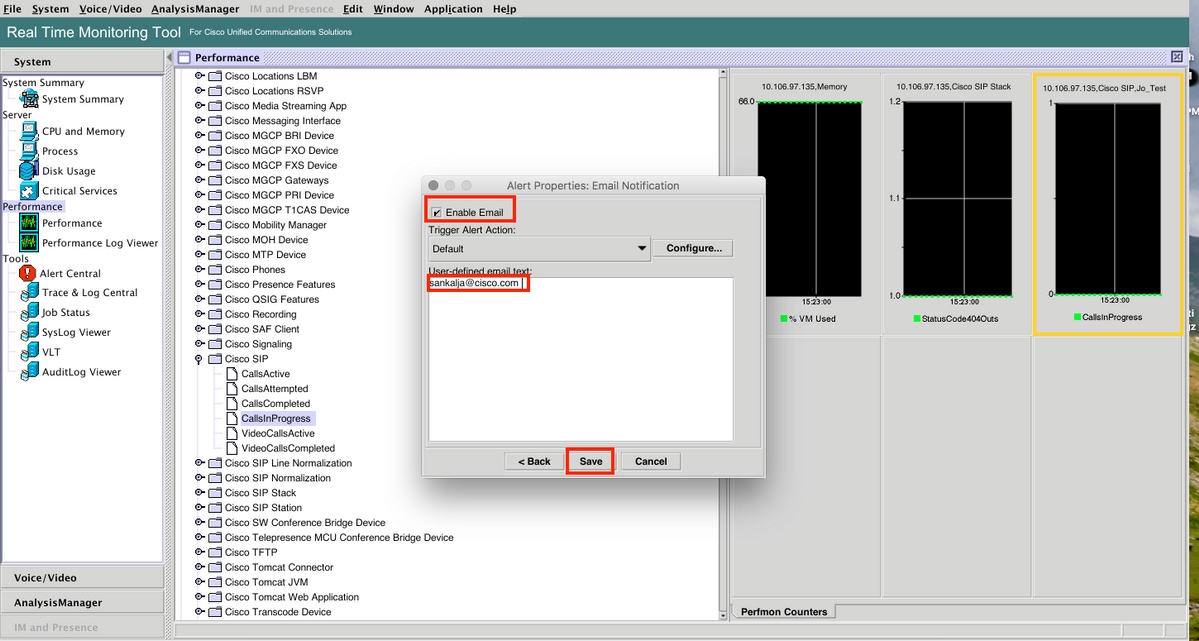Click the Cisco TFTP folder icon
Viewport: 1199px width, 641px height.
click(x=215, y=552)
